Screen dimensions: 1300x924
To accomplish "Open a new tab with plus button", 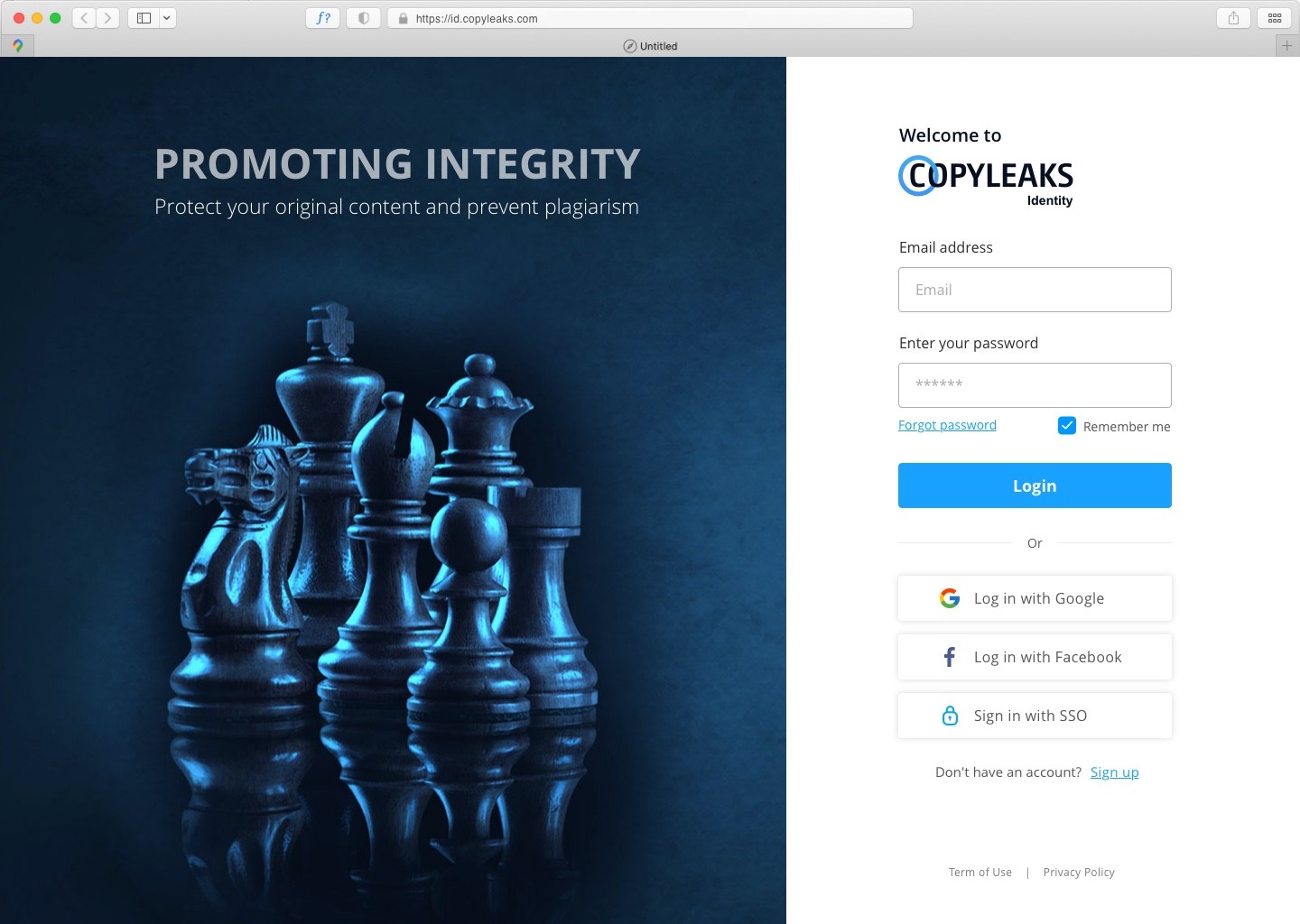I will point(1287,46).
